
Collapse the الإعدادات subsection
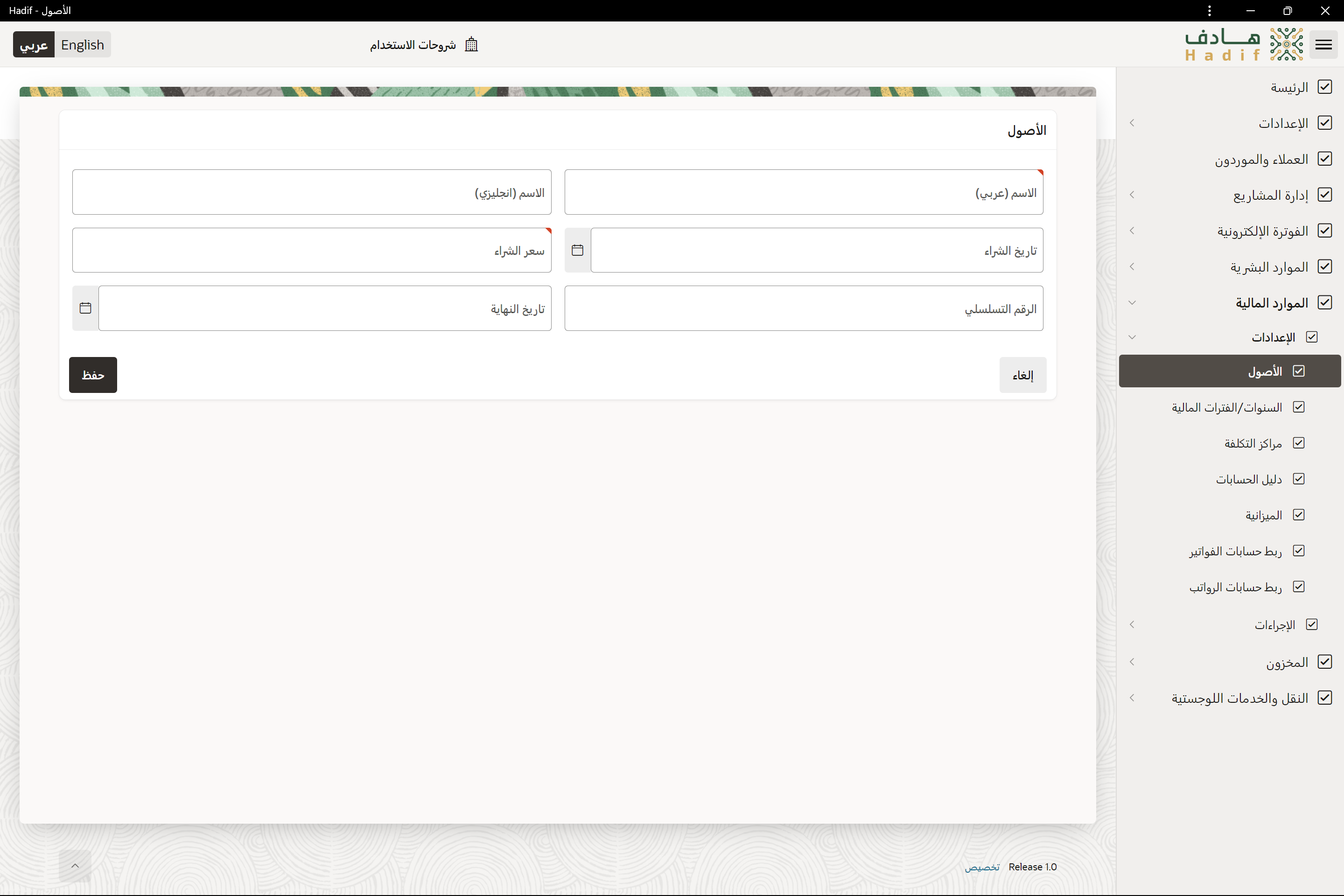pyautogui.click(x=1132, y=337)
